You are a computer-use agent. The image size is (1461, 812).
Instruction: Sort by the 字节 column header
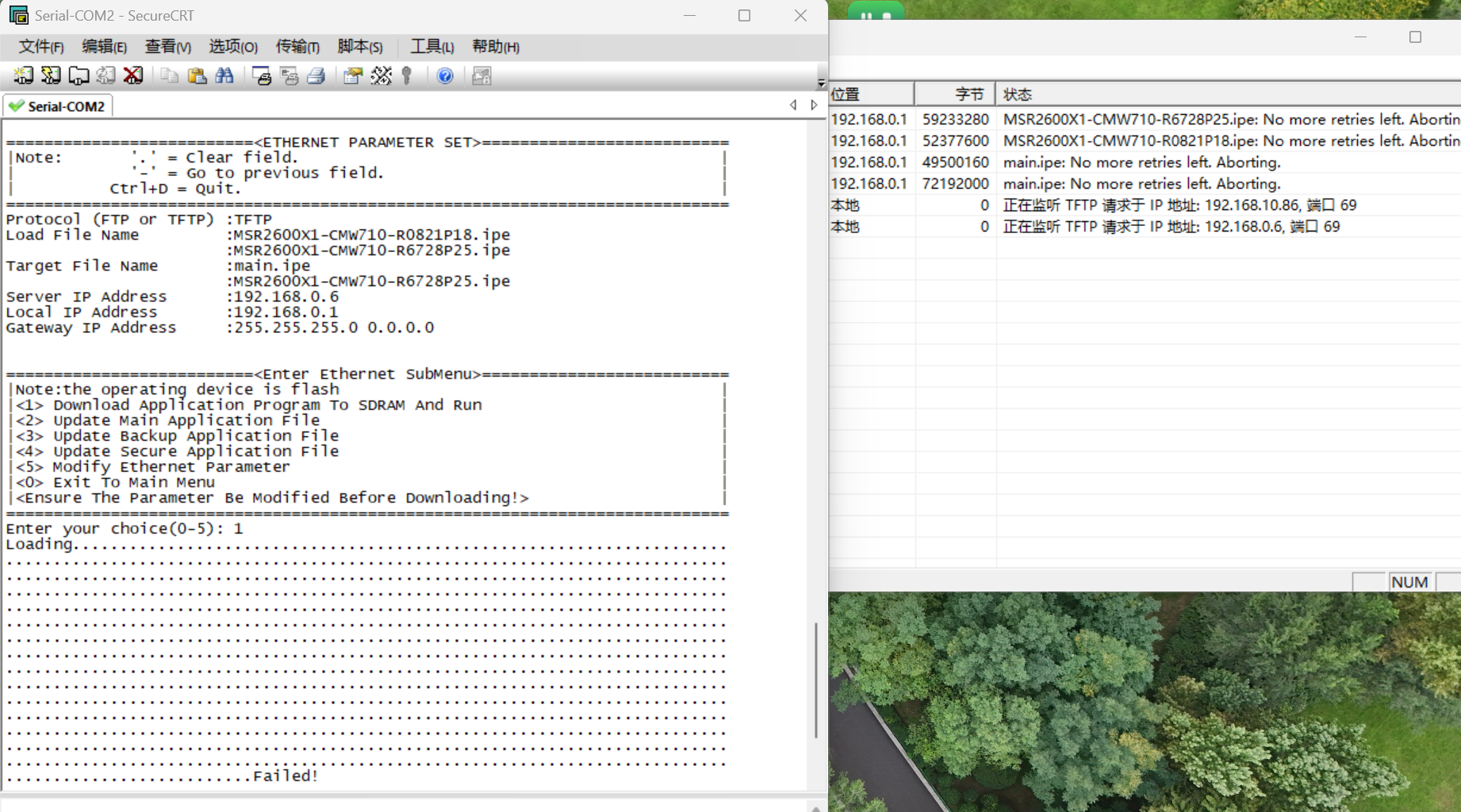pyautogui.click(x=955, y=94)
